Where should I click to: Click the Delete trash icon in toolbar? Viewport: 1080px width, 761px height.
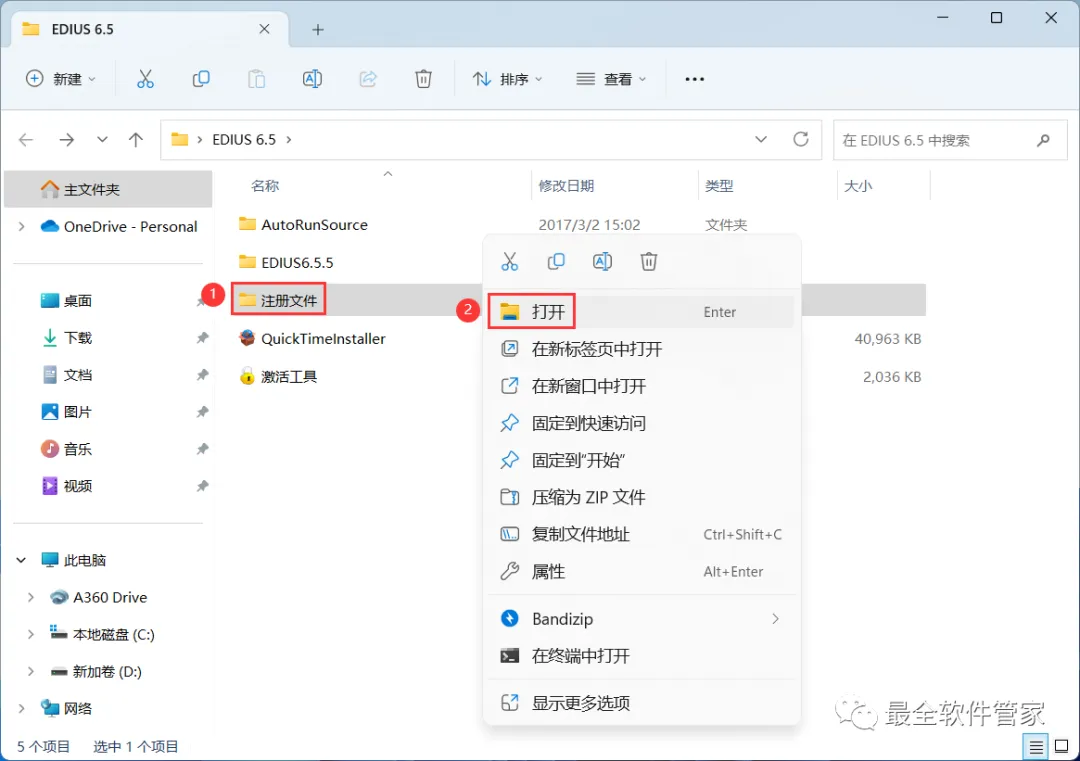tap(424, 79)
